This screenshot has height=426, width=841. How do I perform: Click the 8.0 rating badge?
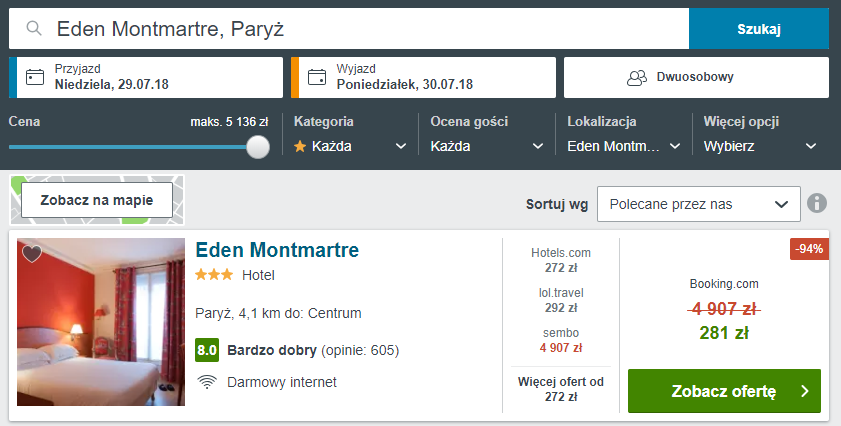tap(206, 350)
